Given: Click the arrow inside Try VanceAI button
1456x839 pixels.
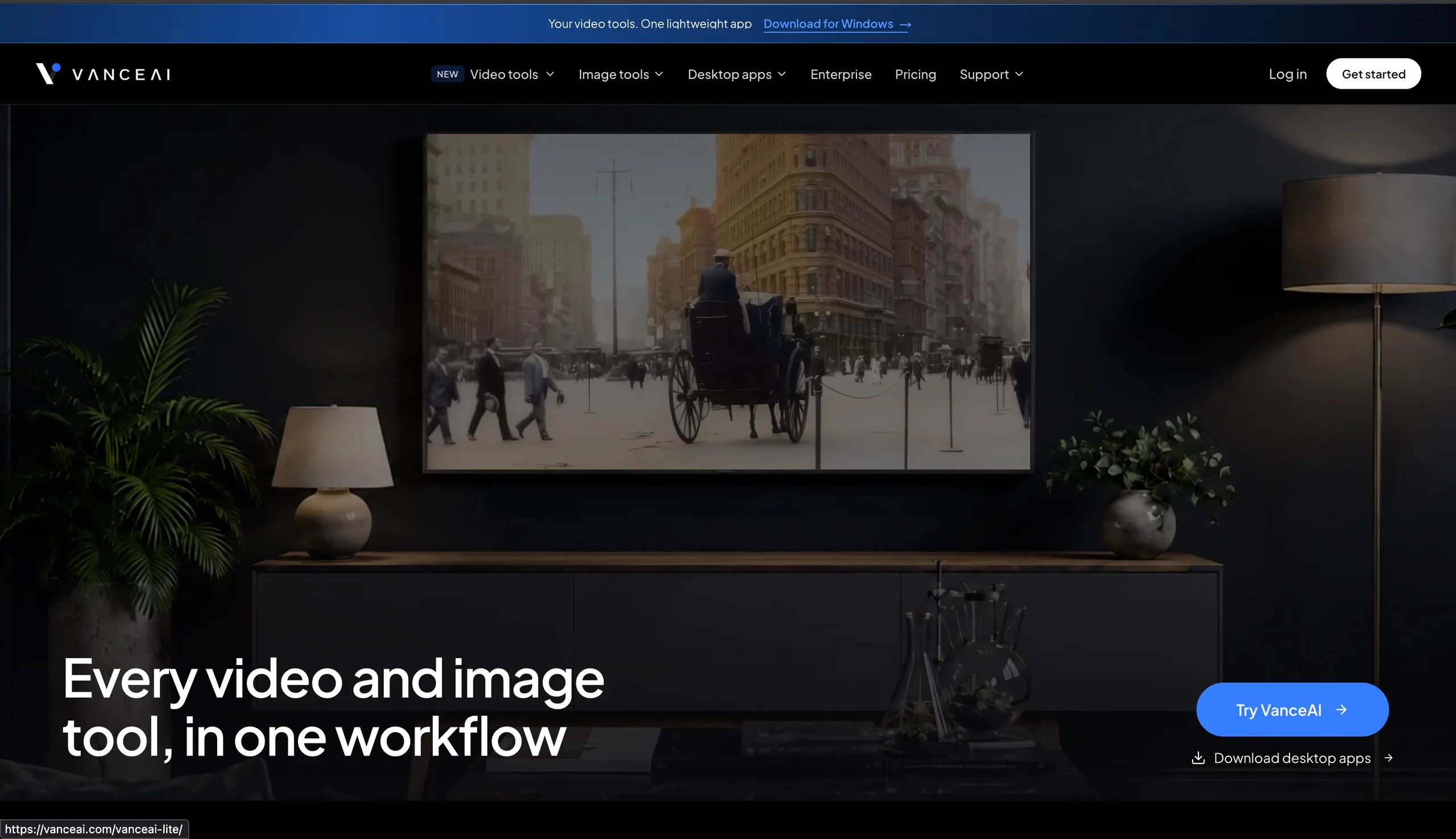Looking at the screenshot, I should coord(1341,709).
